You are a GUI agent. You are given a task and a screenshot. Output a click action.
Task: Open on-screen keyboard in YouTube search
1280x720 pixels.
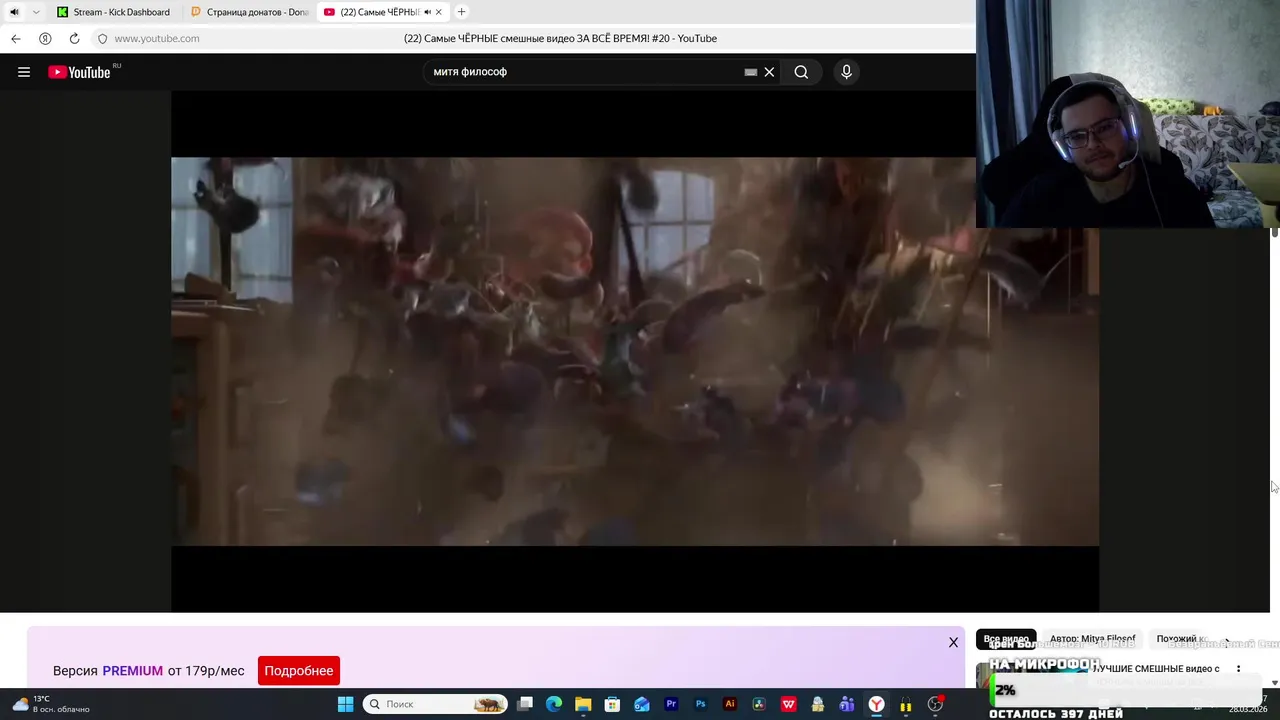coord(750,72)
